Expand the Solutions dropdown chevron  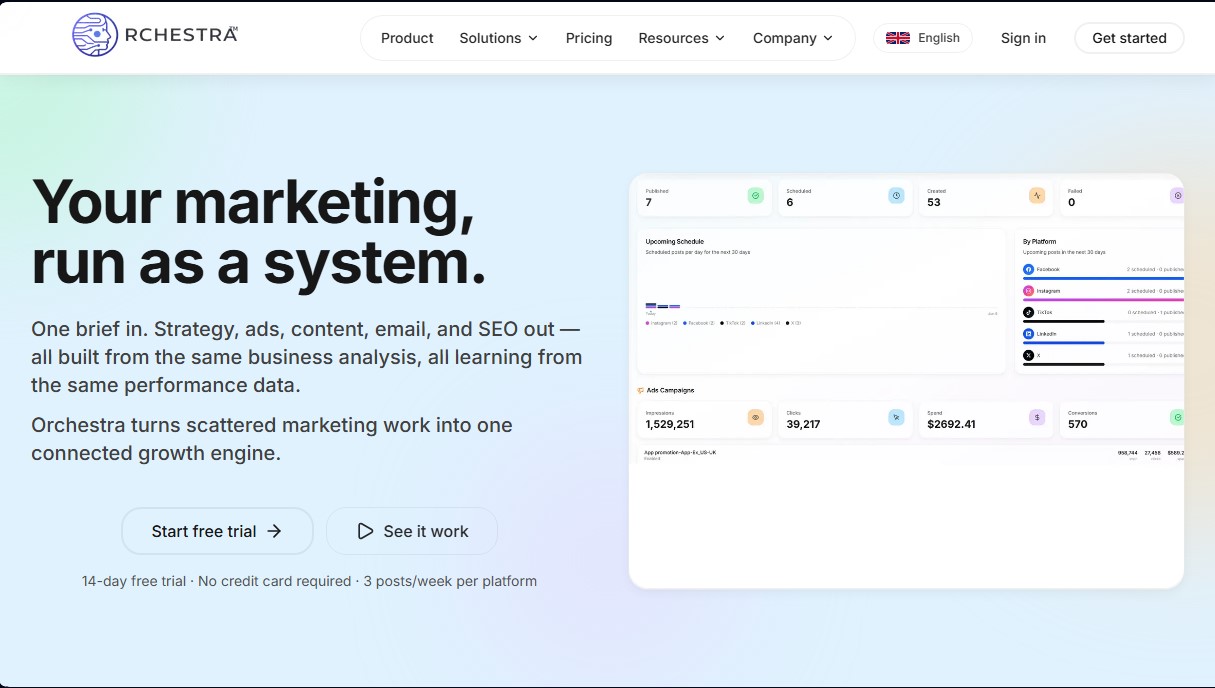[533, 38]
